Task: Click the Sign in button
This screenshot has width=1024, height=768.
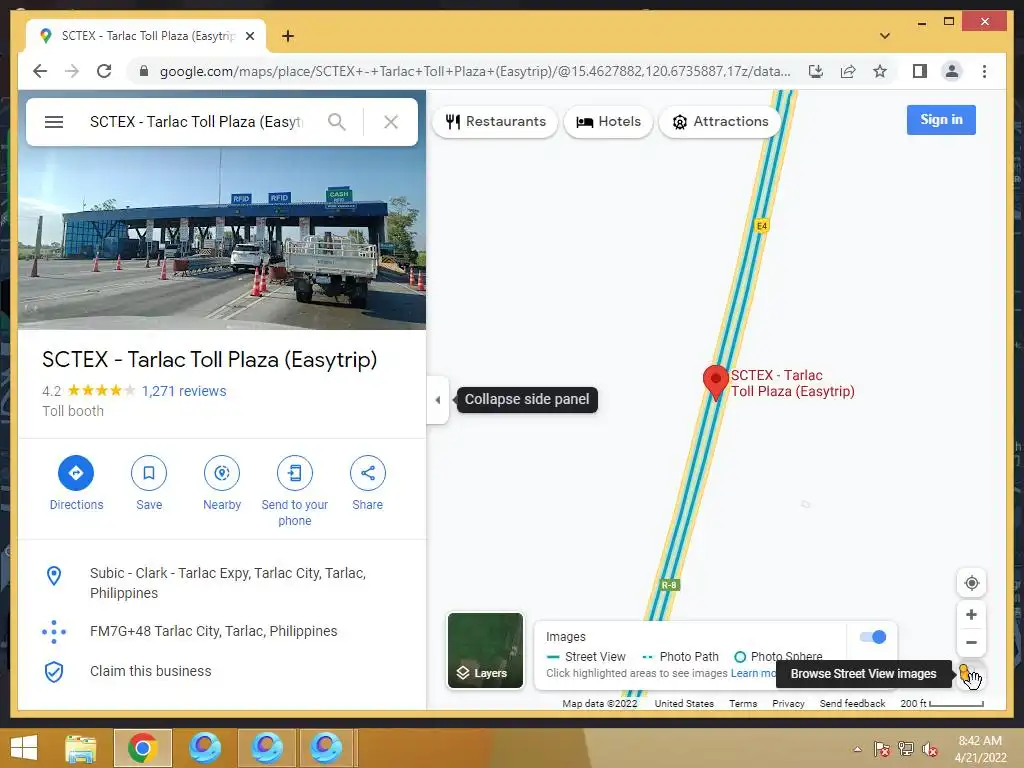Action: (941, 120)
